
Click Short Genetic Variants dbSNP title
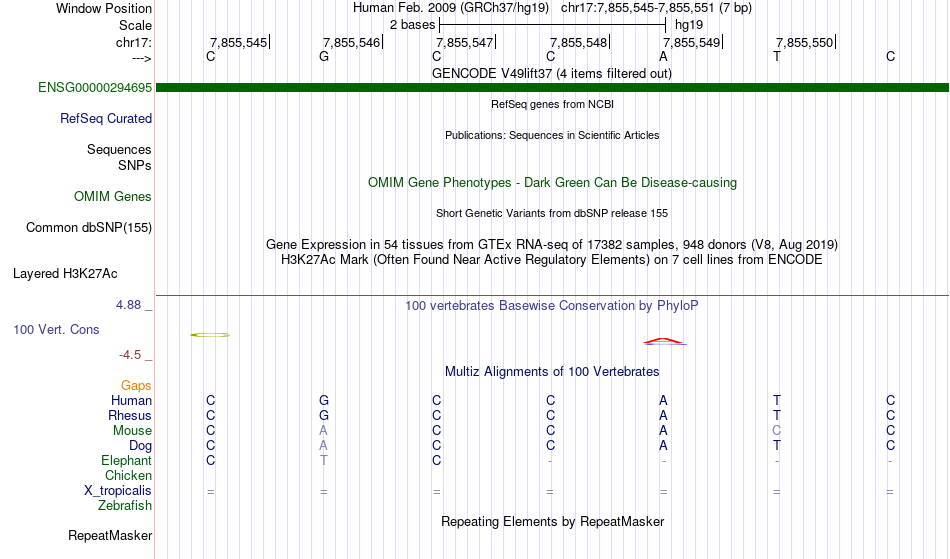(552, 213)
